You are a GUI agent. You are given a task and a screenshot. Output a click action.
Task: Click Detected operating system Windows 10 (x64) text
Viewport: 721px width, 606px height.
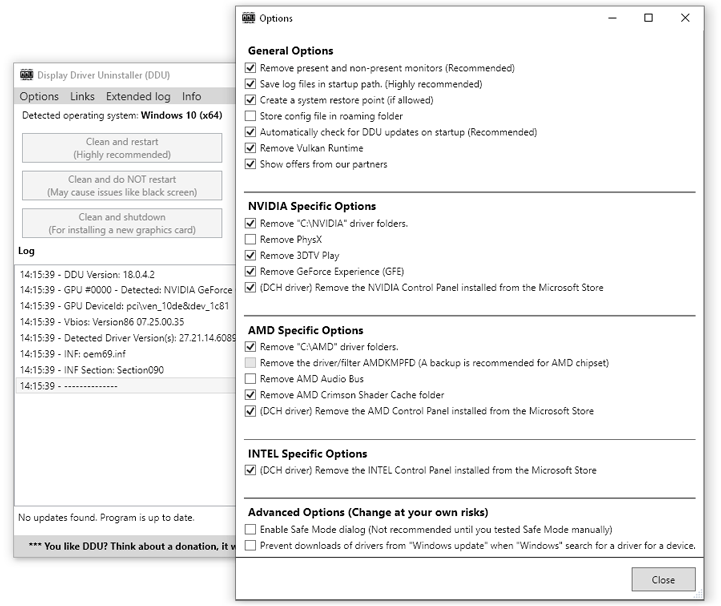click(122, 115)
